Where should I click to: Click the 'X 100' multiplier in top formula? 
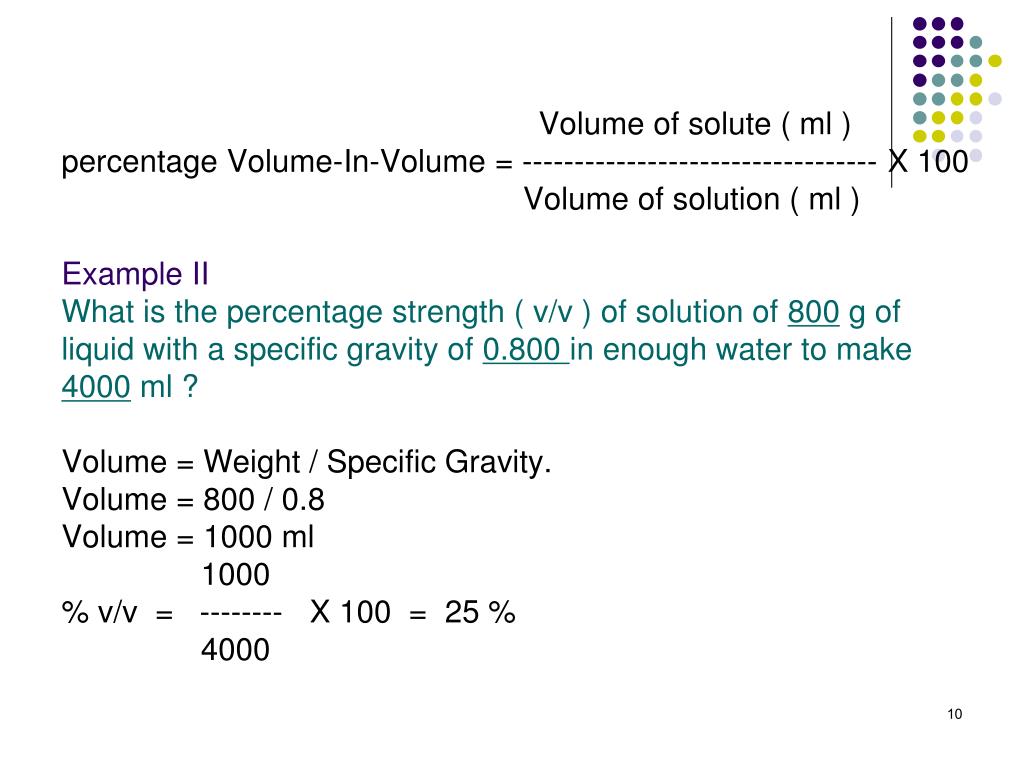coord(929,161)
